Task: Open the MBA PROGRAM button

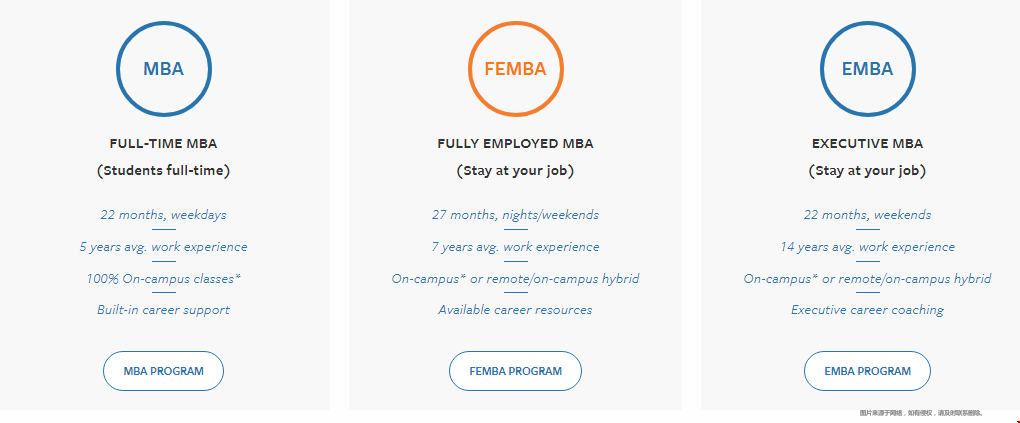Action: click(x=163, y=371)
